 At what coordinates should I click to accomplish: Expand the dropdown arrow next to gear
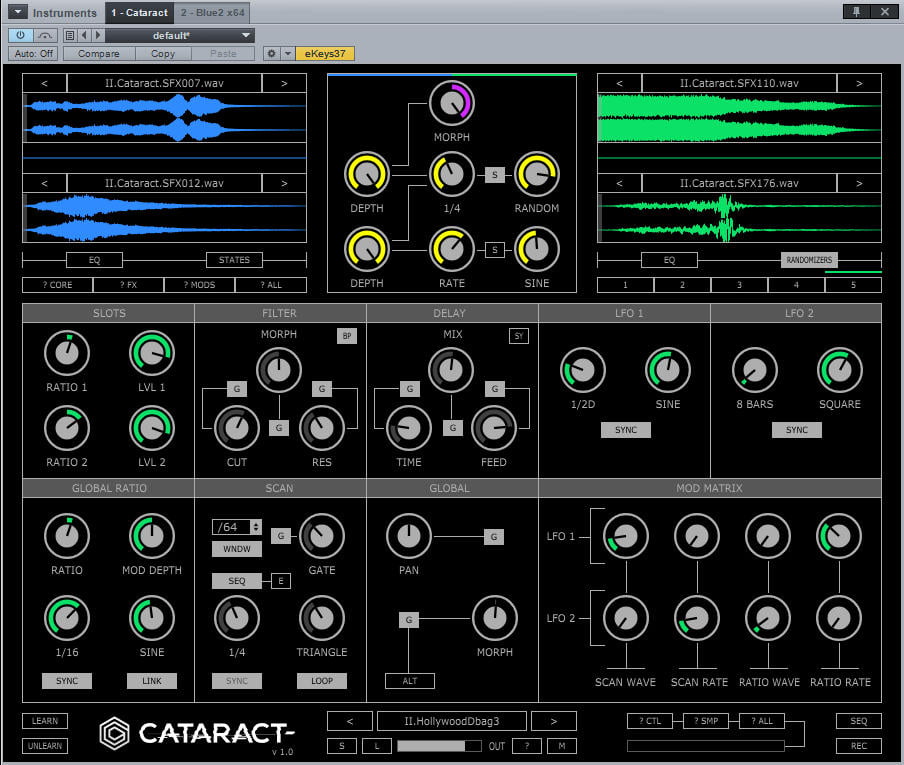point(287,53)
